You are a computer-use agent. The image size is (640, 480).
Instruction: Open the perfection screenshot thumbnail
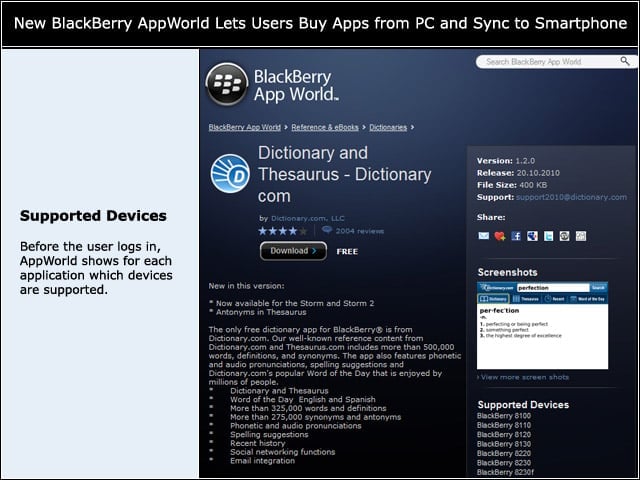[542, 325]
